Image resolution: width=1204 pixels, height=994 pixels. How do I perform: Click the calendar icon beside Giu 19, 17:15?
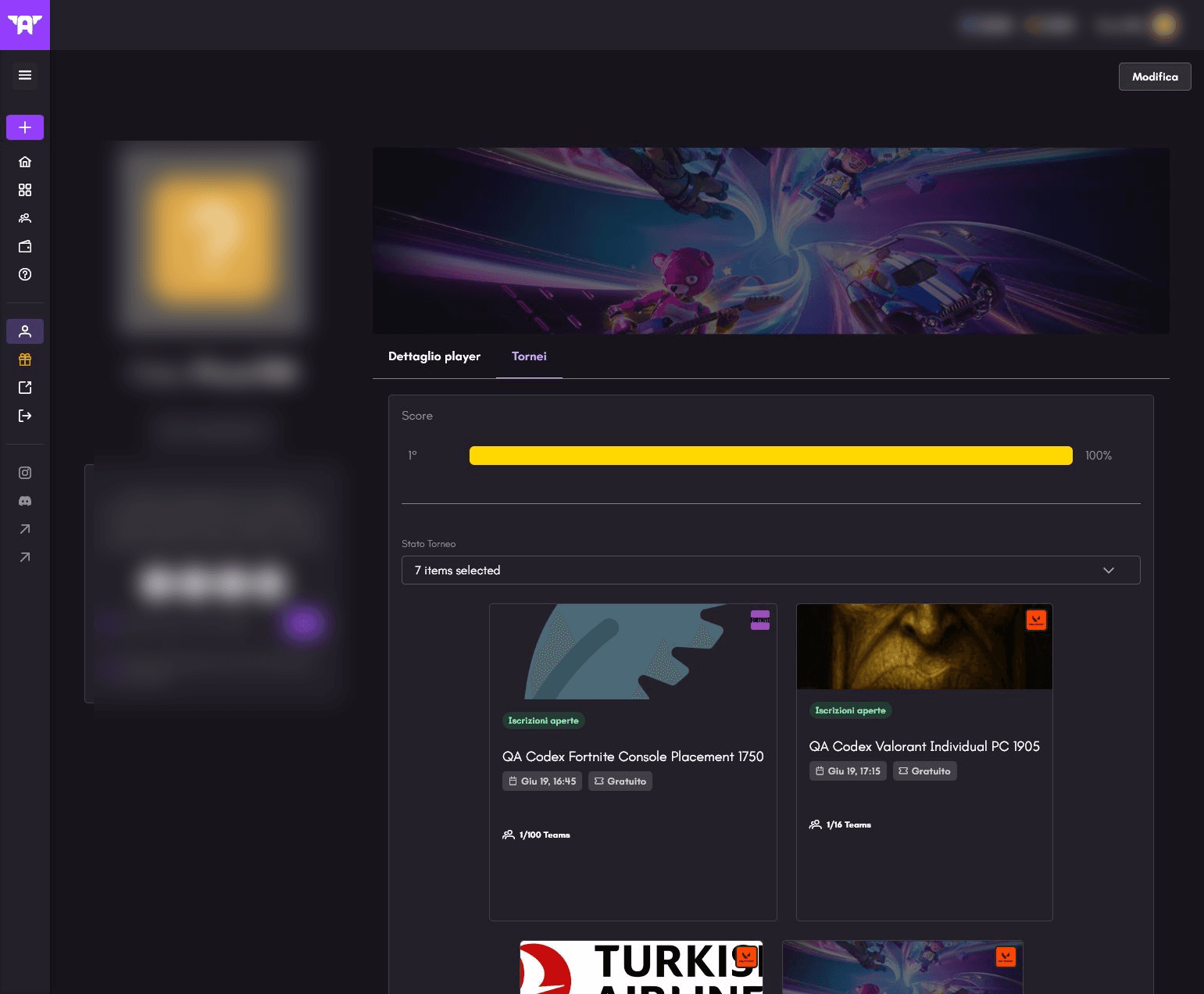point(820,771)
